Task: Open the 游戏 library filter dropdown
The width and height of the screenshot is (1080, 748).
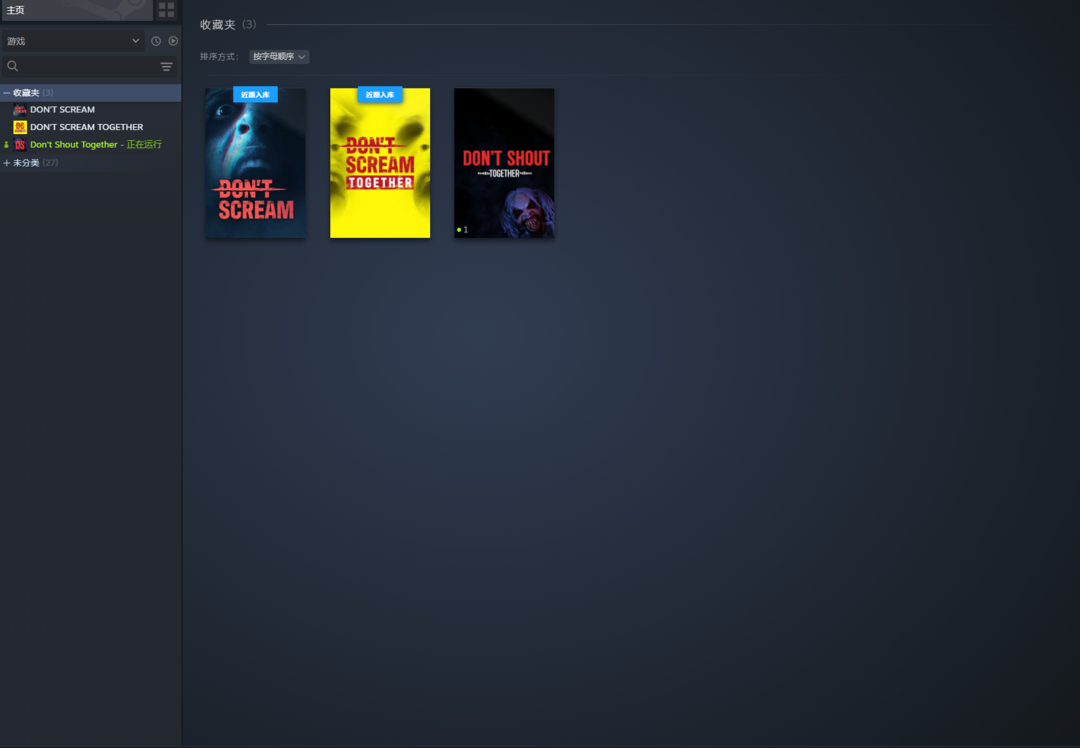Action: tap(73, 41)
